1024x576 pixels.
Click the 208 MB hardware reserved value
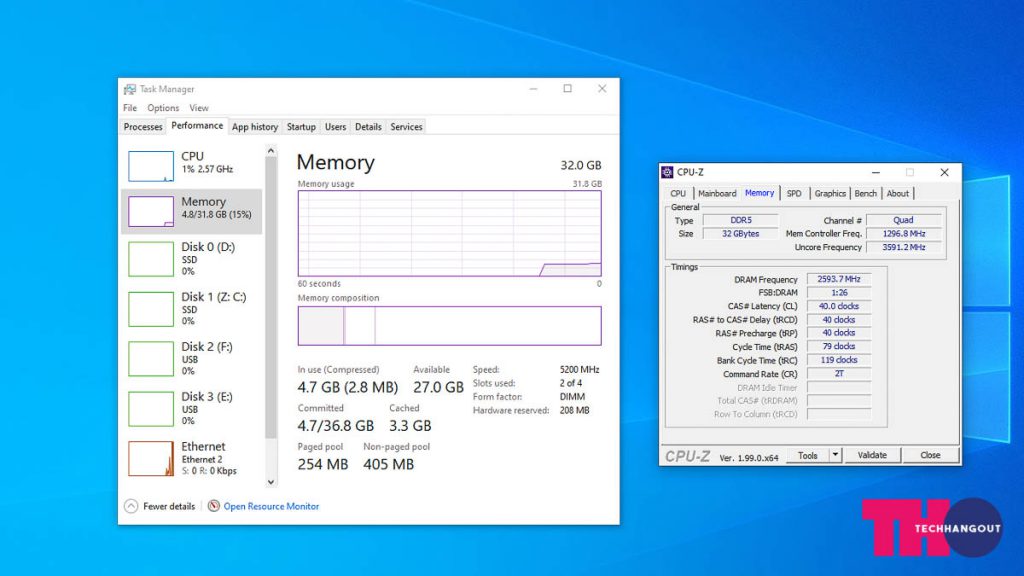(574, 410)
